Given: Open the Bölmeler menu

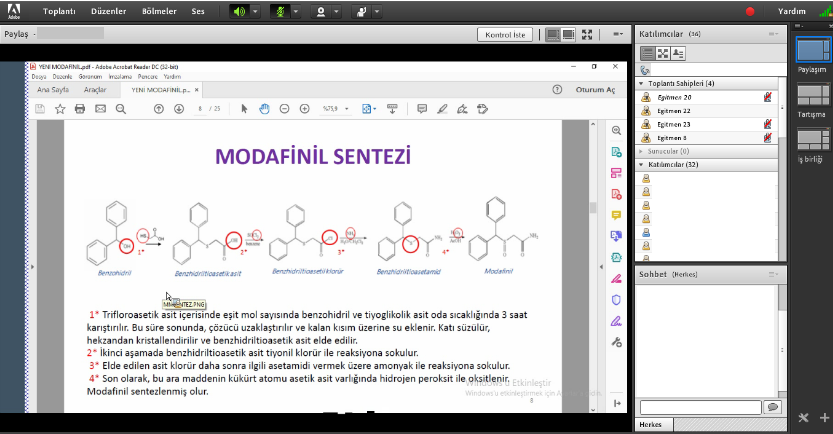Looking at the screenshot, I should [161, 12].
